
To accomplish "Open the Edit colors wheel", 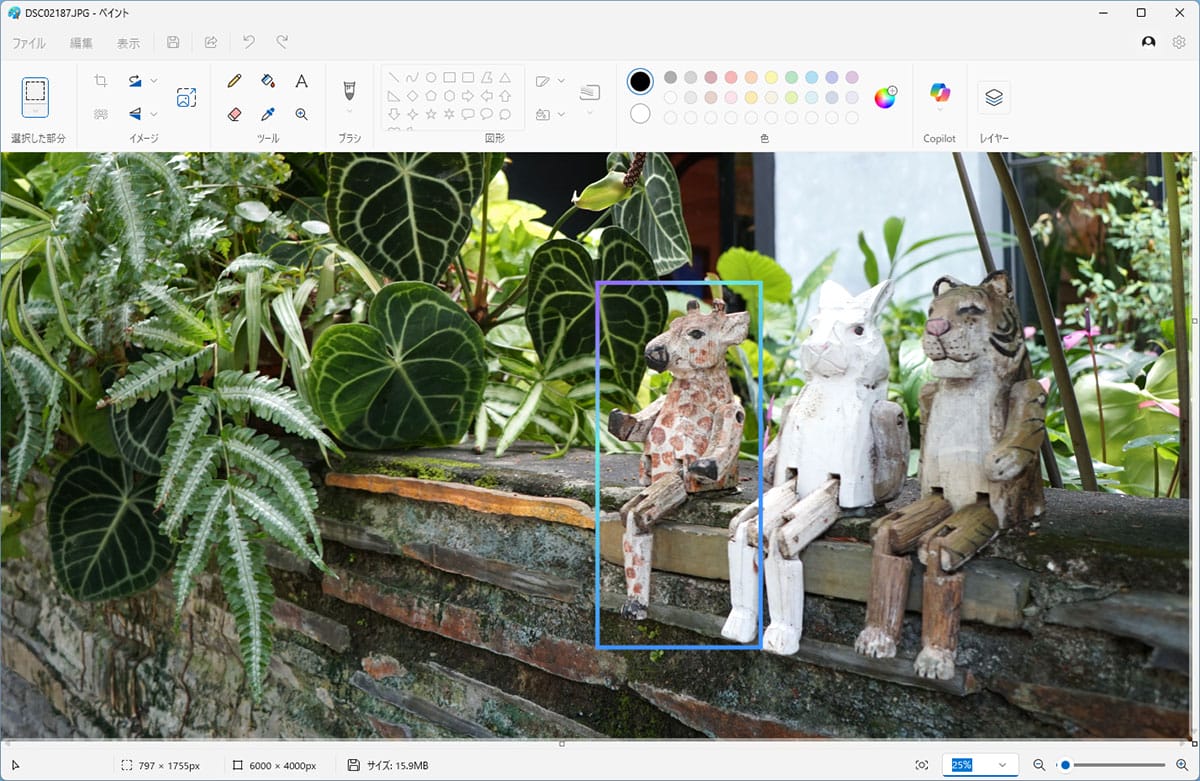I will (x=885, y=97).
